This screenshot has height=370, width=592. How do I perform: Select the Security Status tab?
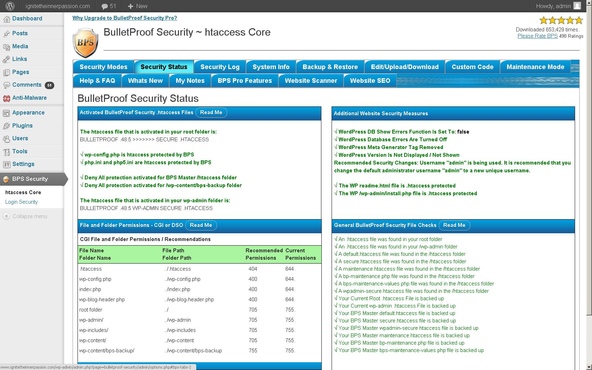(164, 67)
